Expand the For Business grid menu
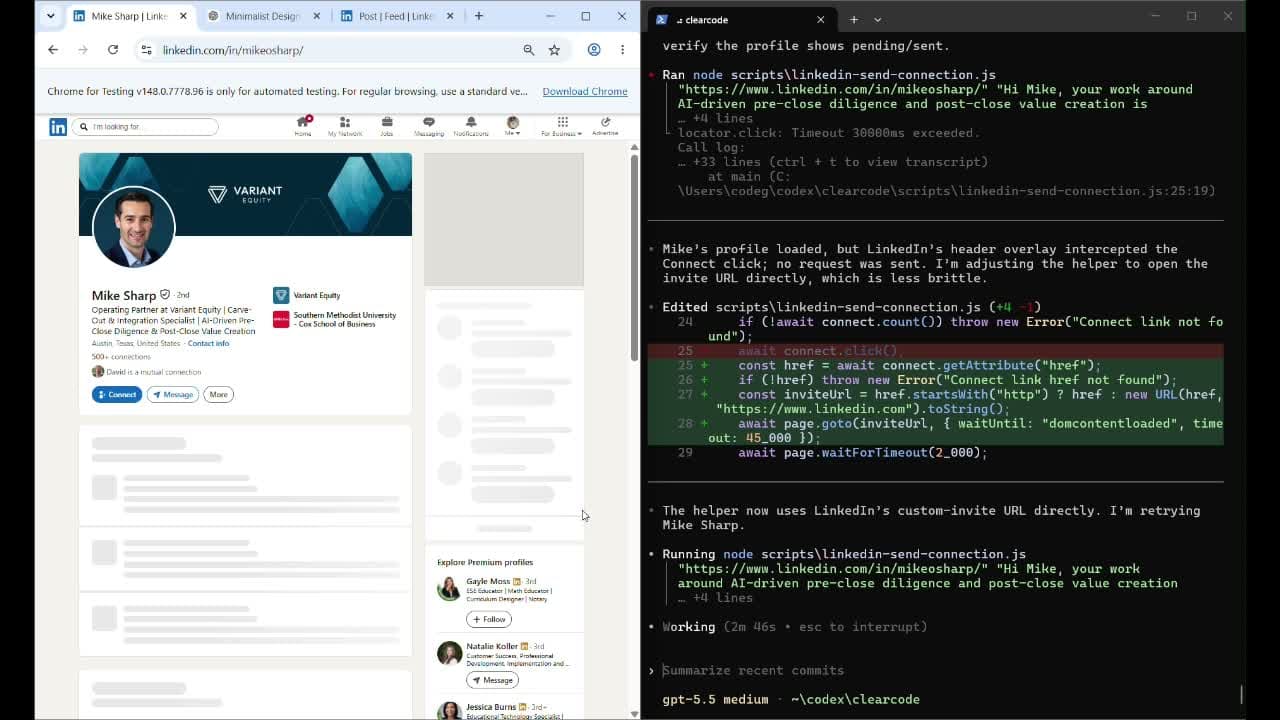 (x=562, y=126)
